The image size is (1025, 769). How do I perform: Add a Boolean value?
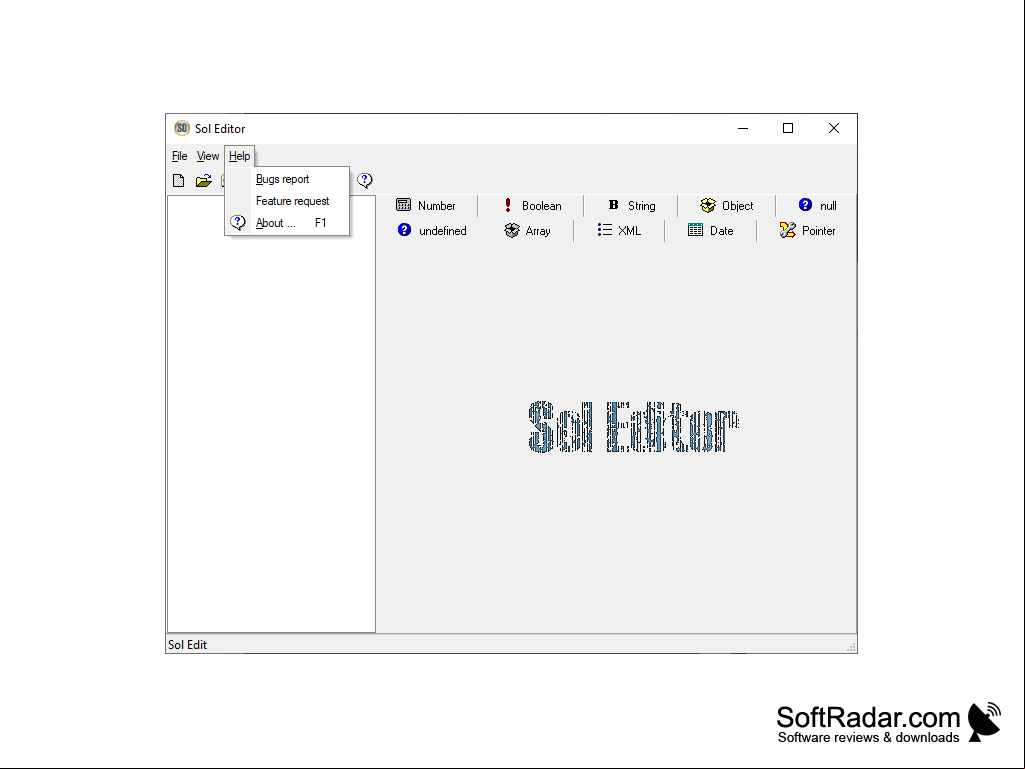click(532, 205)
